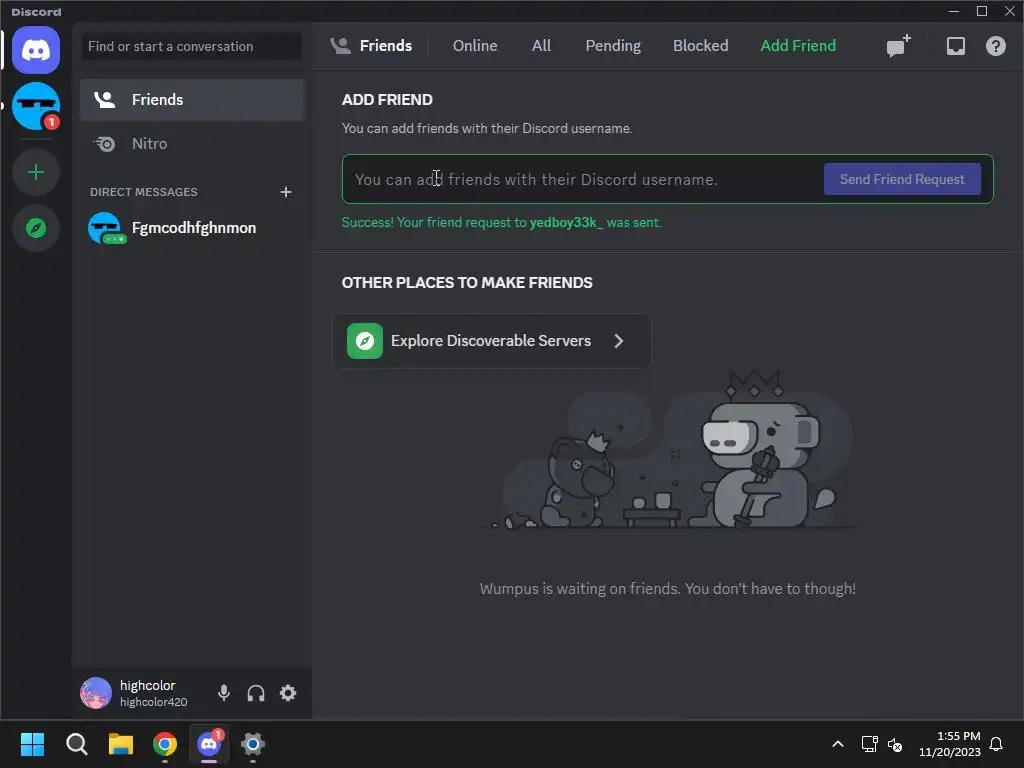The width and height of the screenshot is (1024, 768).
Task: Open the taskbar clock and date
Action: point(950,744)
